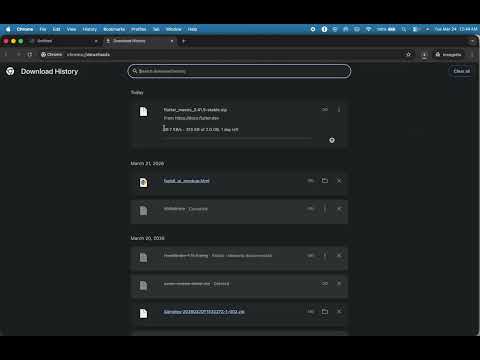Click the Wi-Fi status icon in menu bar
Viewport: 480px width, 360px height.
368,29
